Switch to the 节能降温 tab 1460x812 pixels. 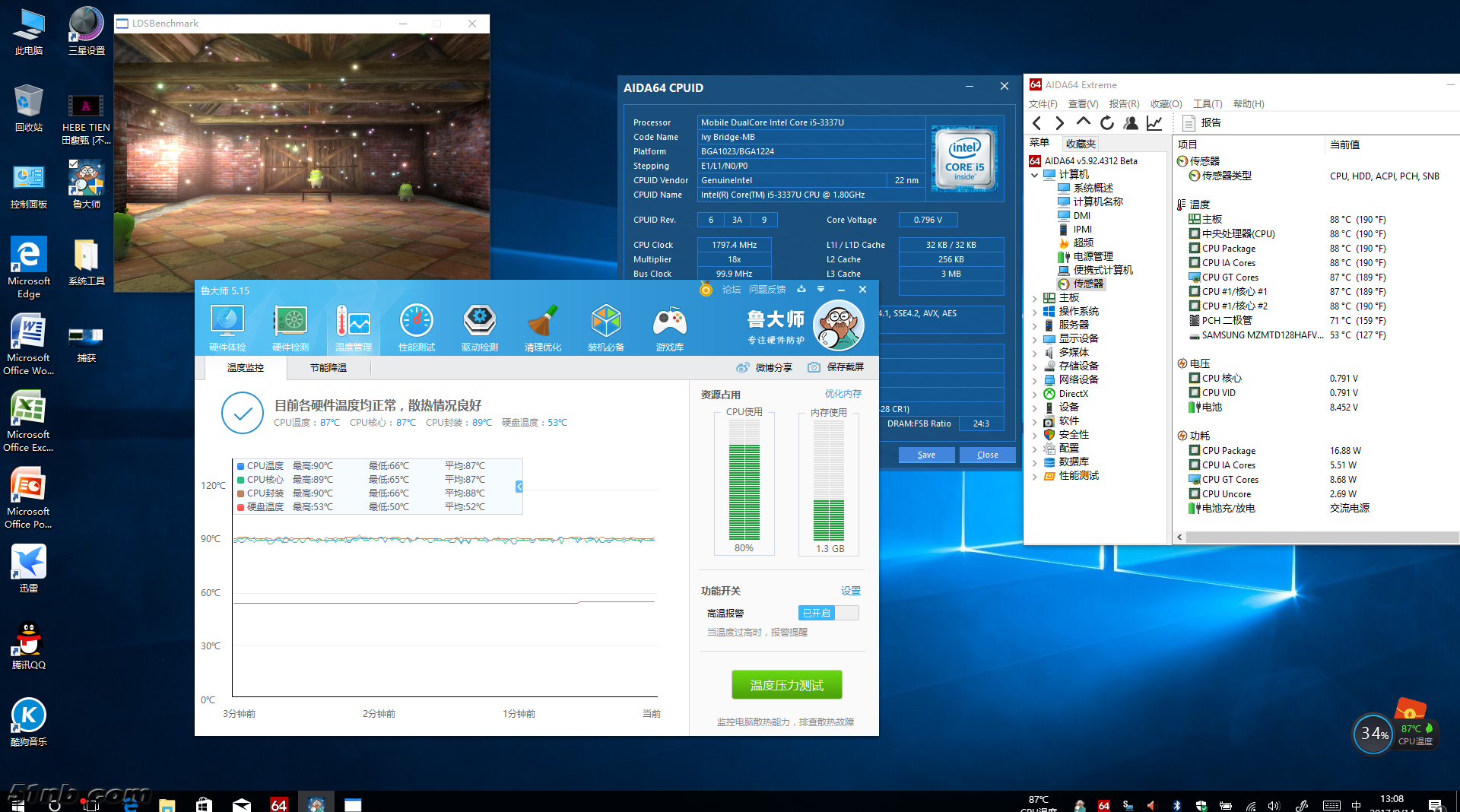tap(328, 368)
